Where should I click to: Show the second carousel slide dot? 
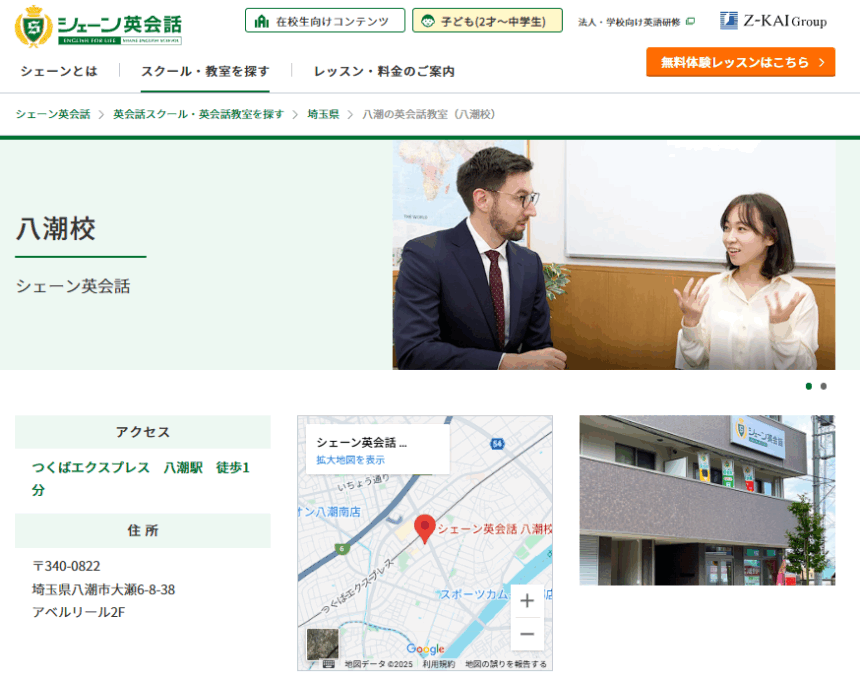823,386
